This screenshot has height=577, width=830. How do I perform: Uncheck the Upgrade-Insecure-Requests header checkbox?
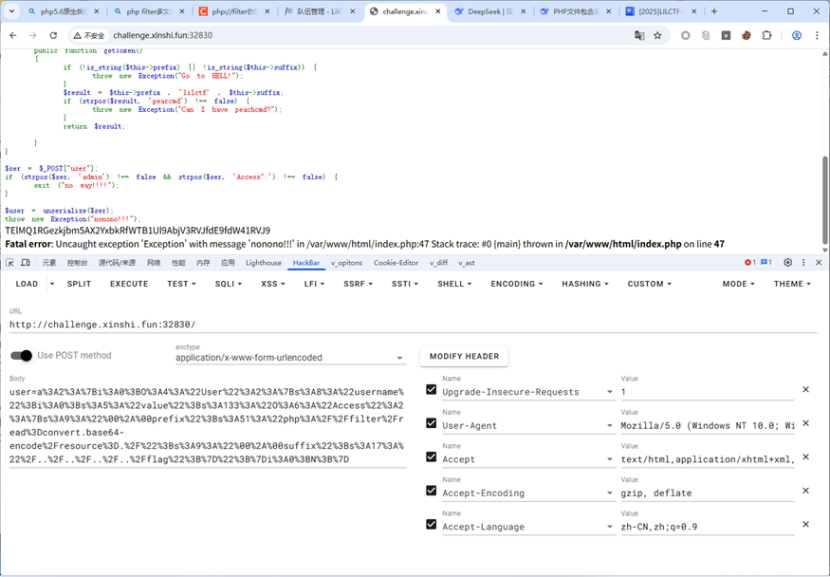tap(431, 390)
